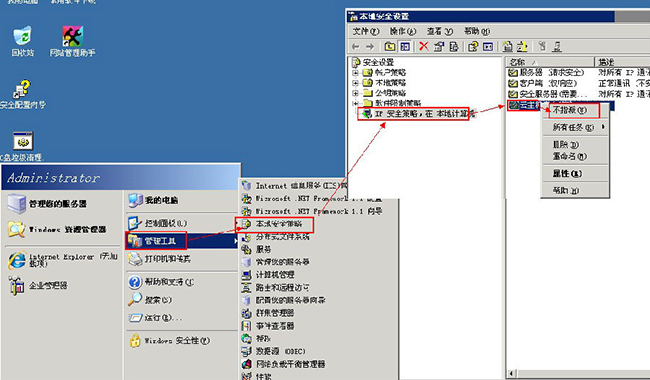650x380 pixels.
Task: Open 路由和远程访问 from submenu
Action: click(276, 287)
